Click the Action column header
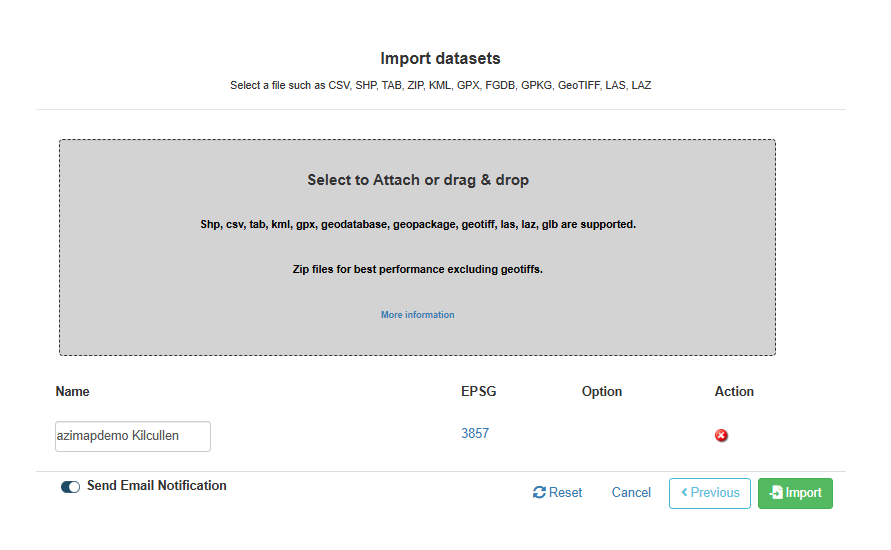Viewport: 891px width, 550px height. point(734,391)
